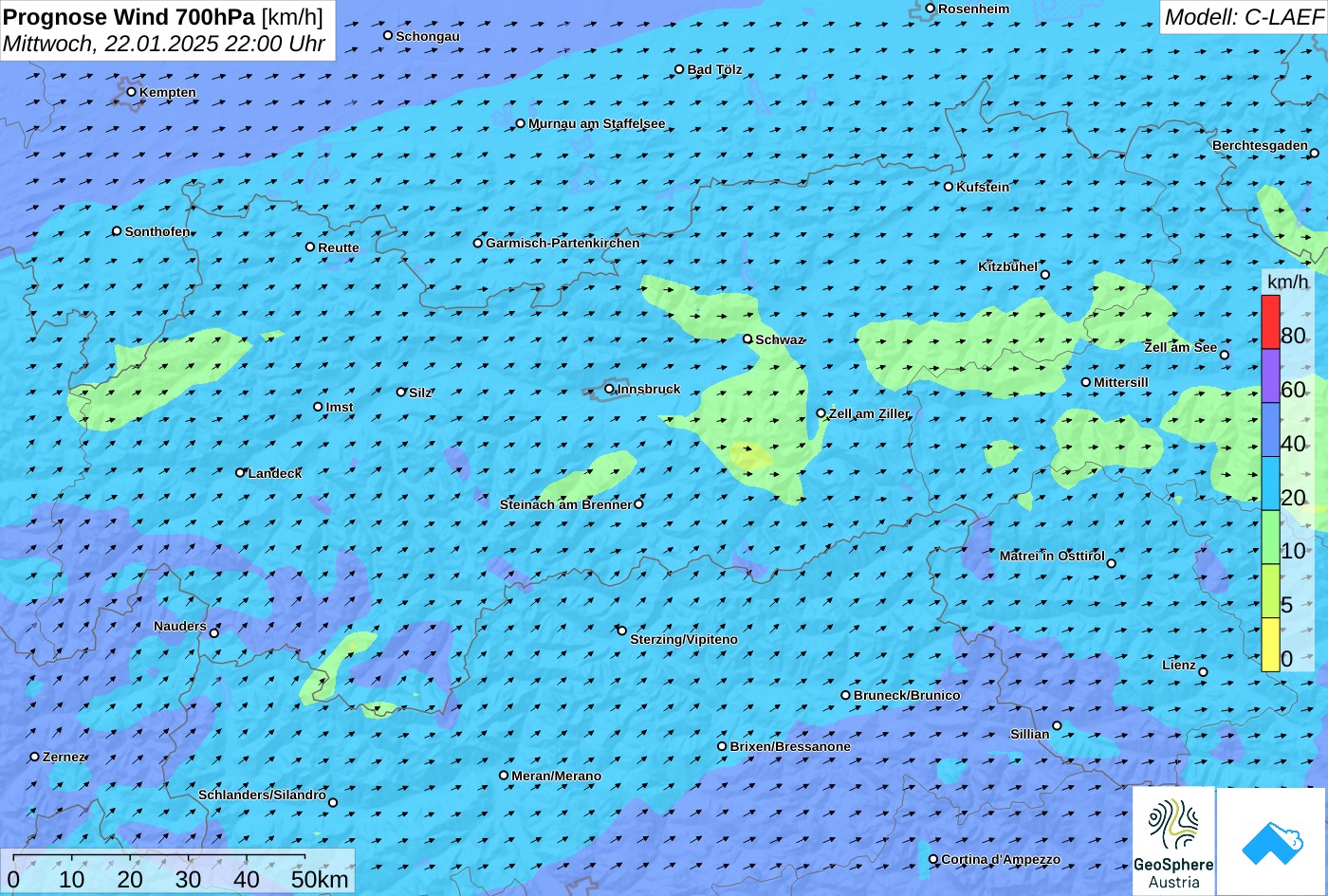The height and width of the screenshot is (896, 1328).
Task: Select the Rosenheim city marker
Action: [x=930, y=9]
